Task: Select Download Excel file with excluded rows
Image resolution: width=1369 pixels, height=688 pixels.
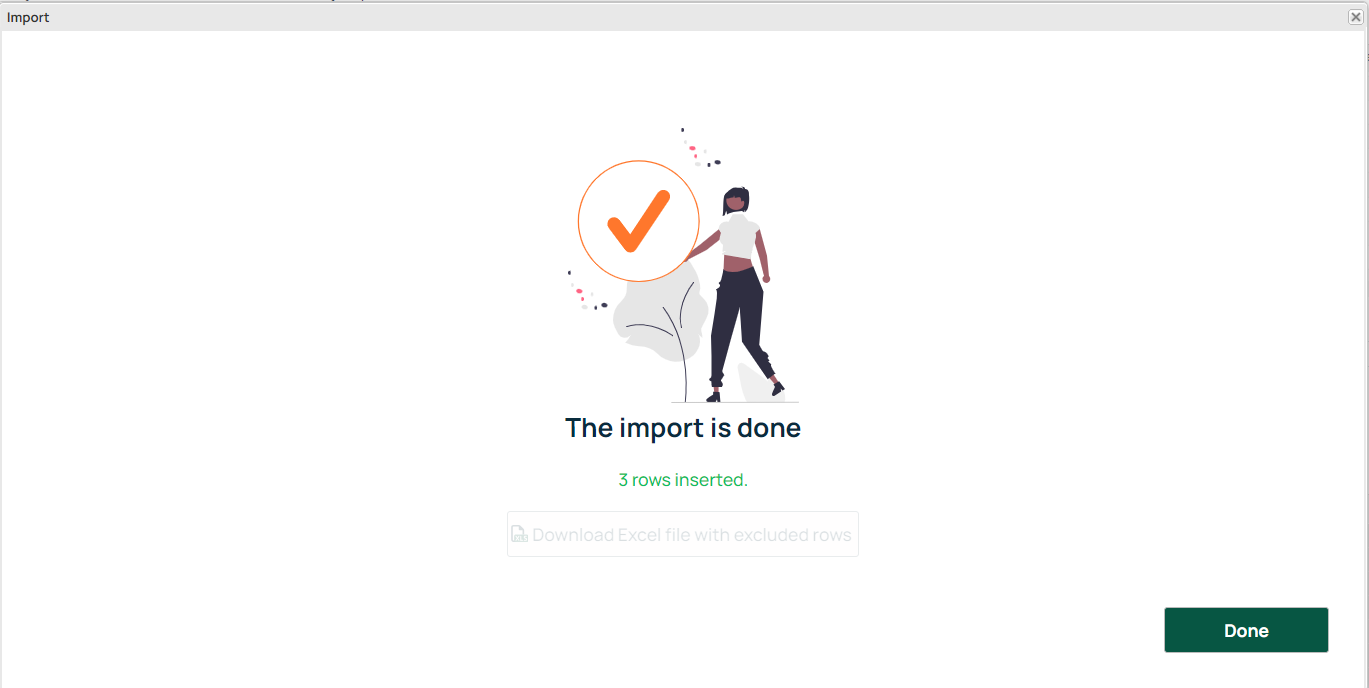Action: tap(683, 534)
